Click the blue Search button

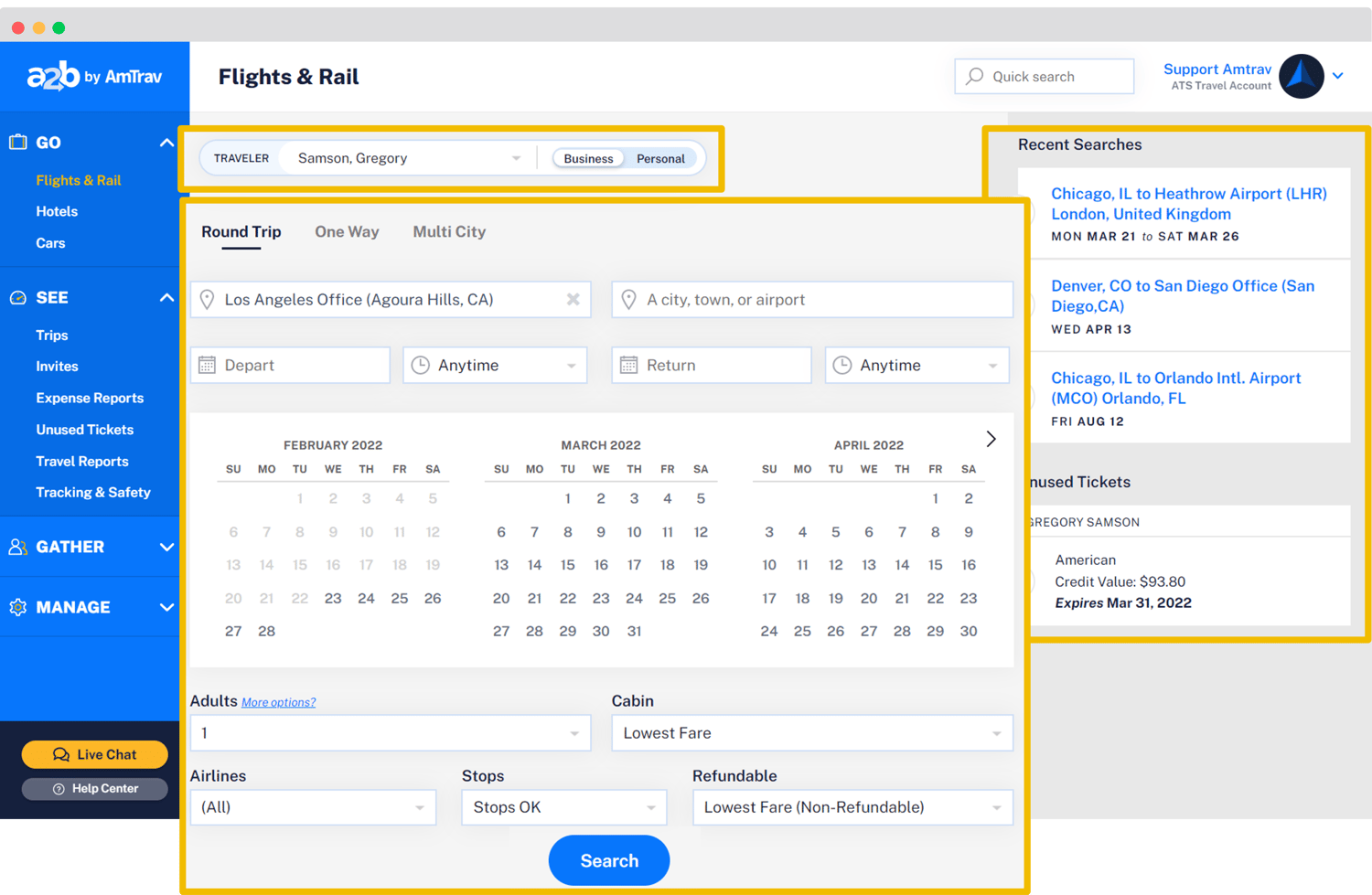click(609, 860)
